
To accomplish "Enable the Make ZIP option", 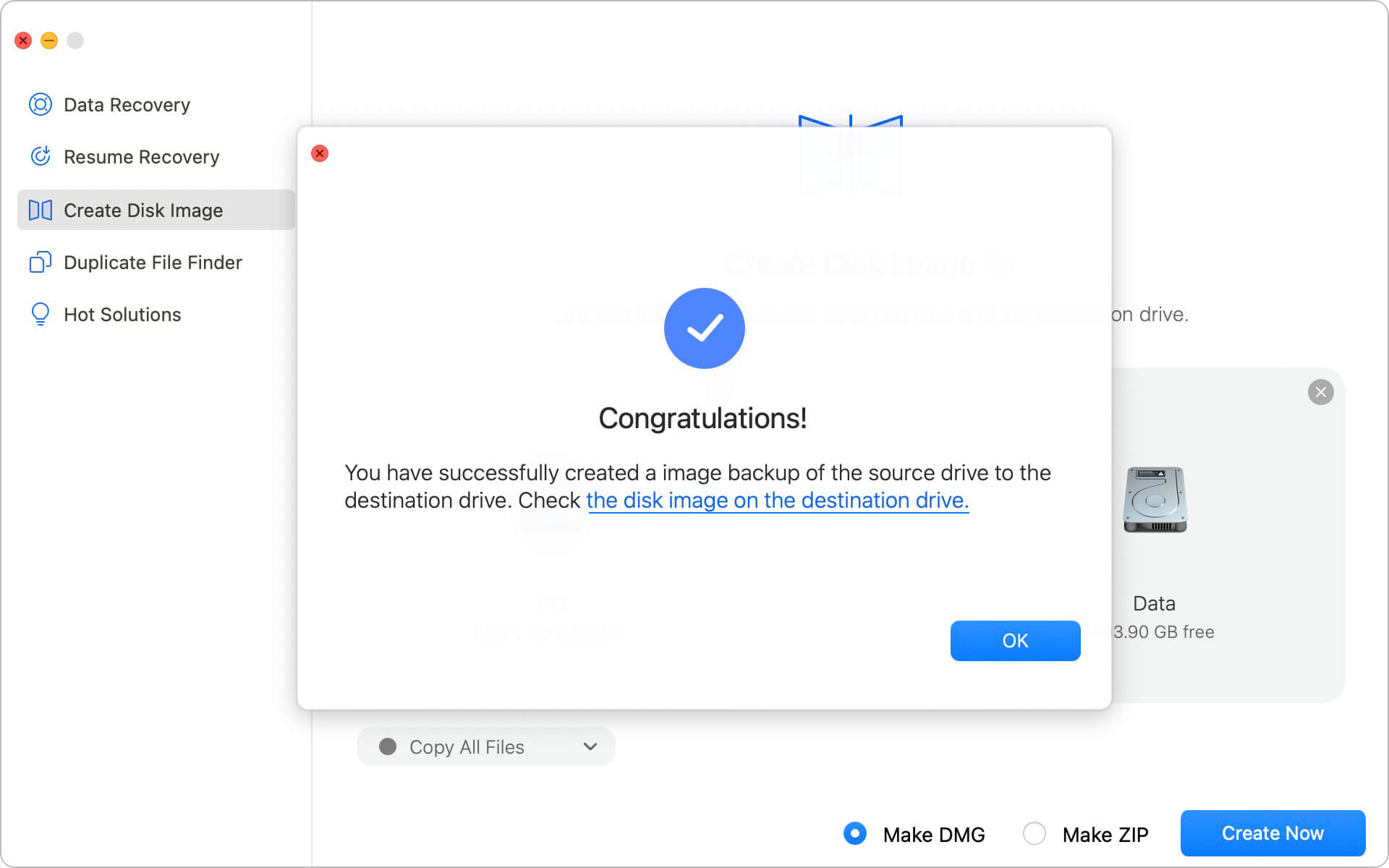I will click(1035, 833).
